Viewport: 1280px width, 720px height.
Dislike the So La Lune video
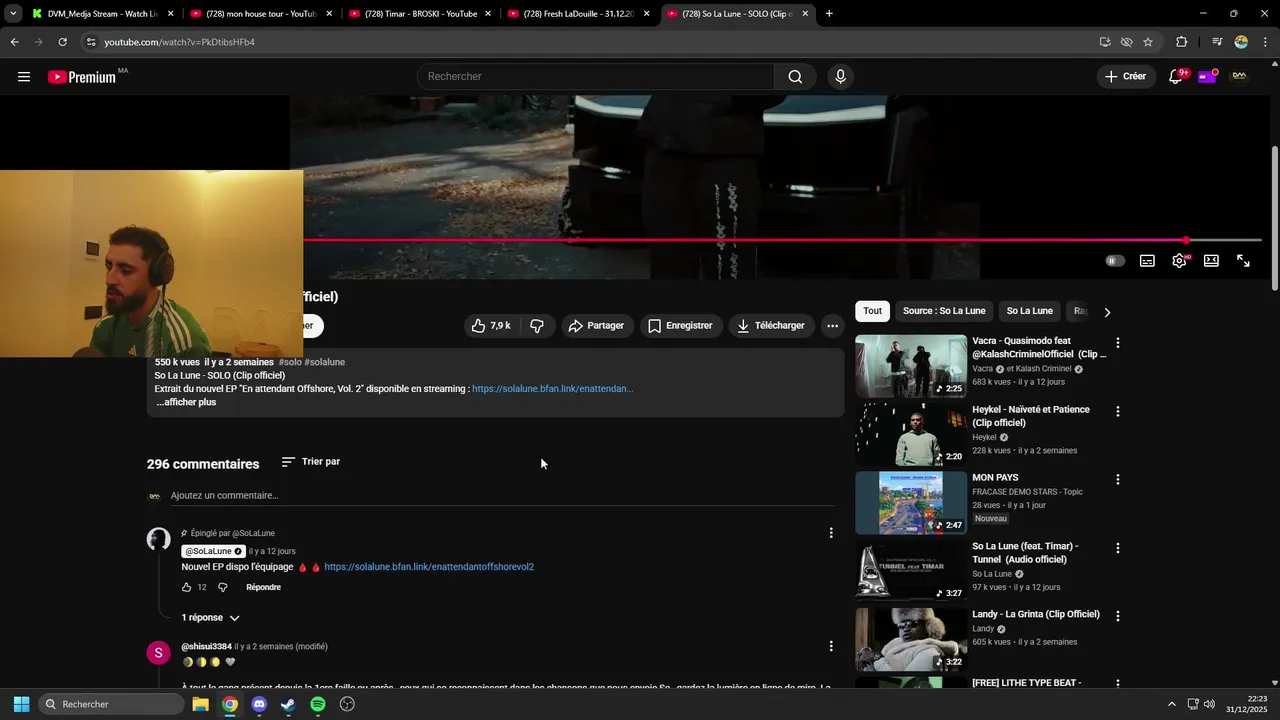pyautogui.click(x=537, y=326)
